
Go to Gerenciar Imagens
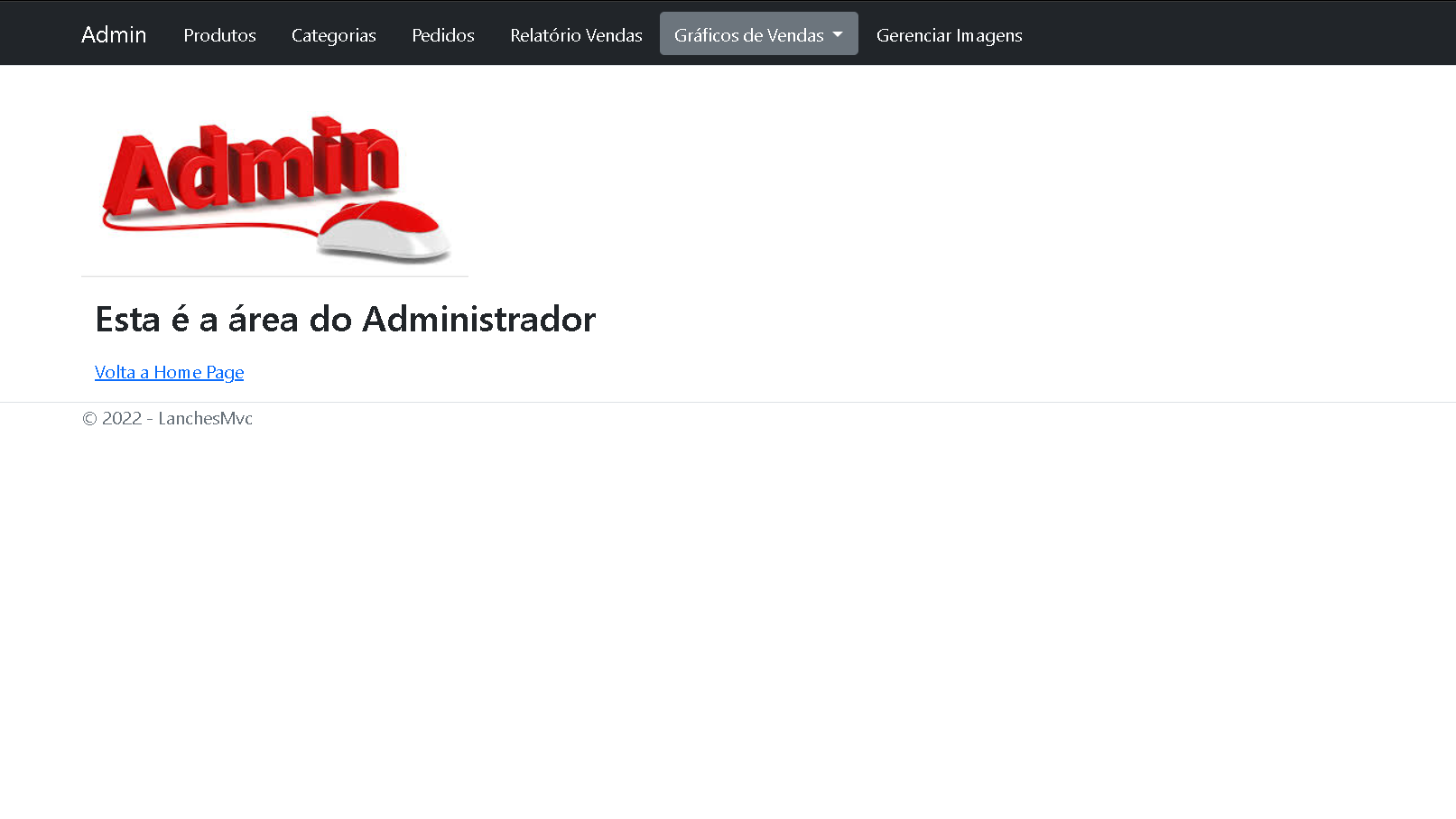pos(949,35)
